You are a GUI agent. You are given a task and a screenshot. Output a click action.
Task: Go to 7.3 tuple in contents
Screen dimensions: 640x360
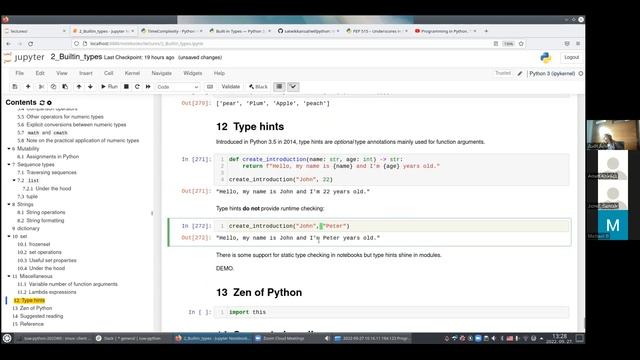(27, 197)
